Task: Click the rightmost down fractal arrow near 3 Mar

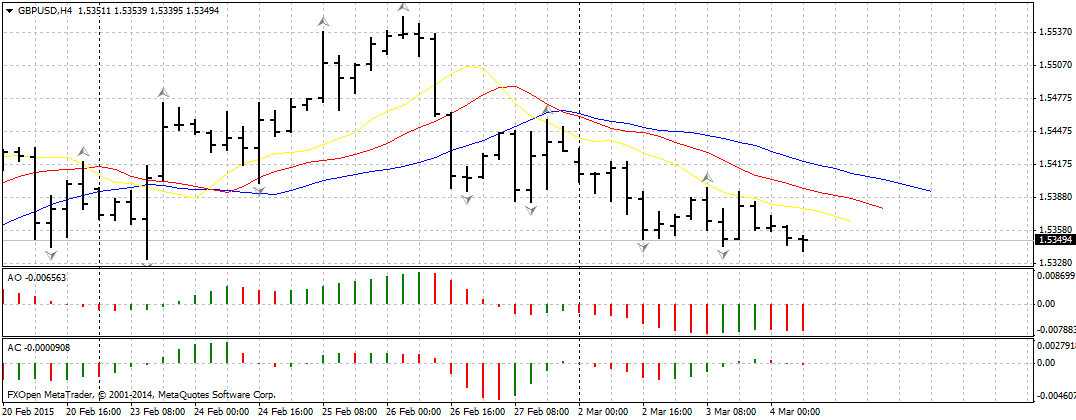Action: tap(723, 254)
